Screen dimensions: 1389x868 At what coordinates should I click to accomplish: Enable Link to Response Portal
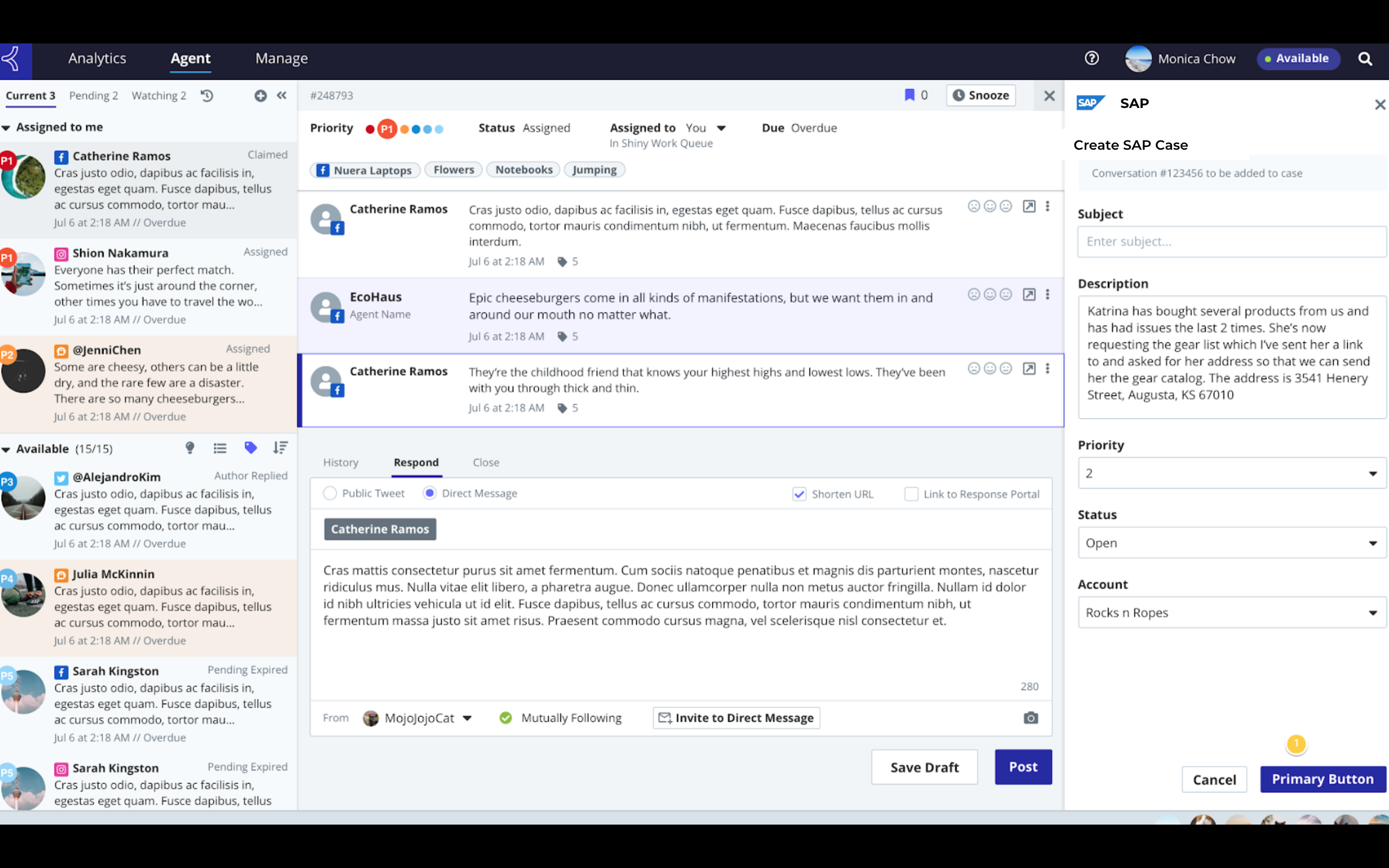(911, 494)
